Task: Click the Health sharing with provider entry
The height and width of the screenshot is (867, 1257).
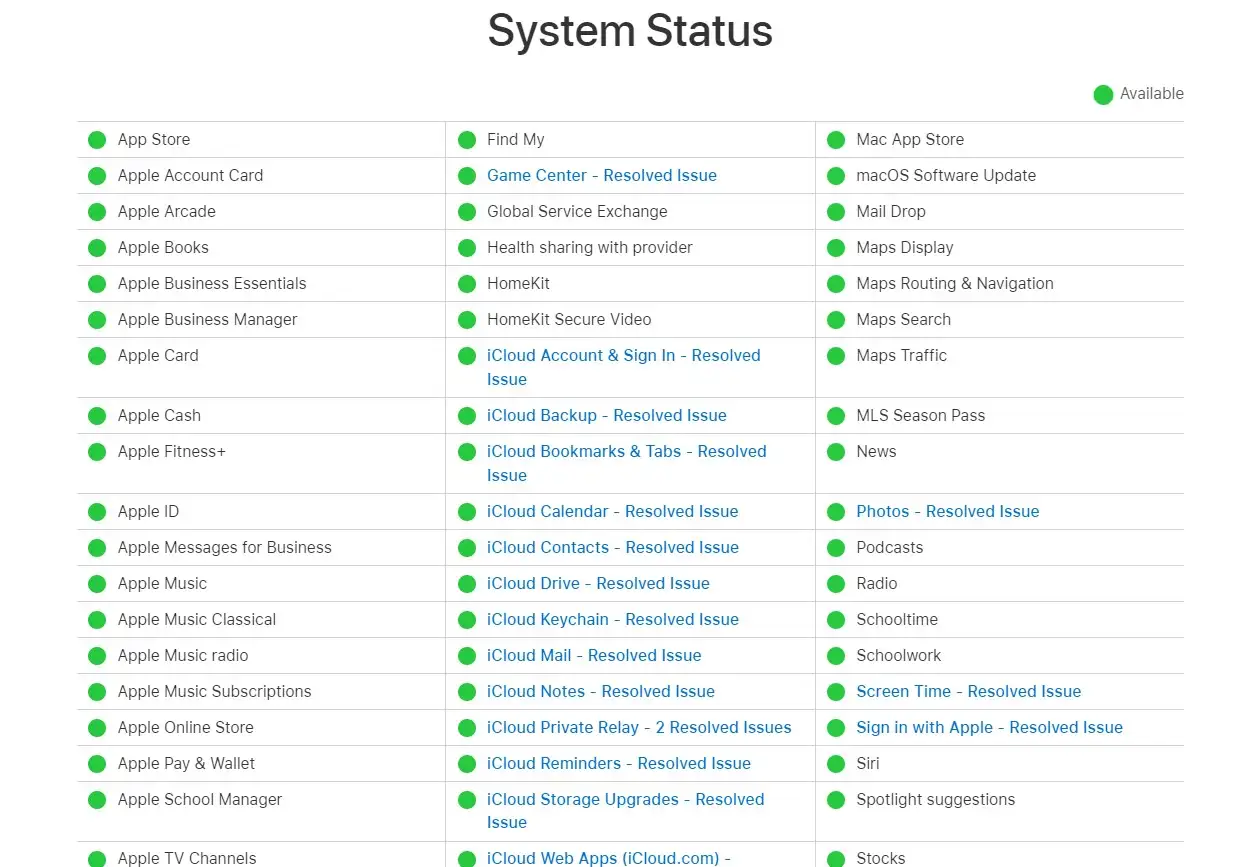Action: pos(590,247)
